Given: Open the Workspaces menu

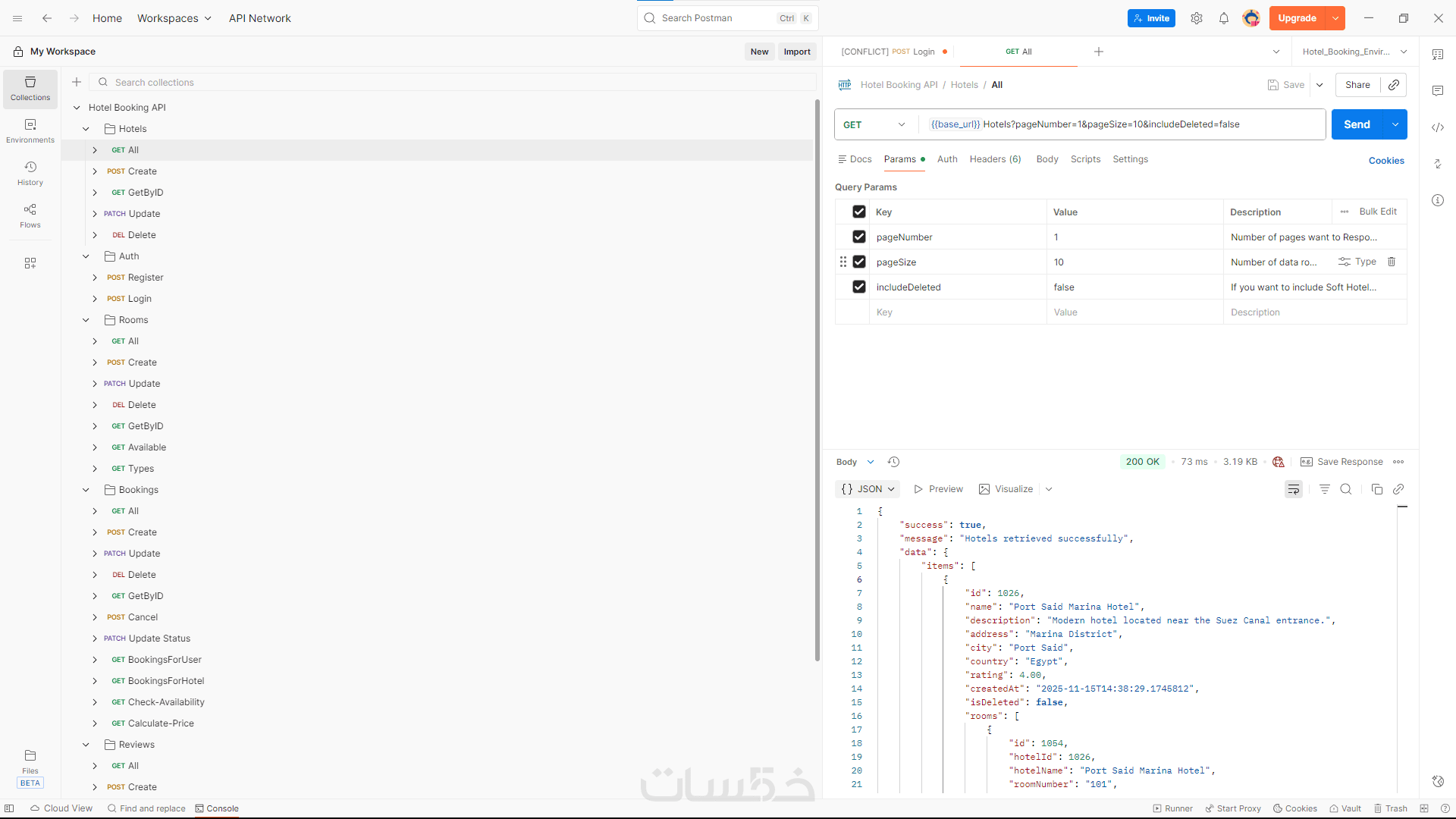Looking at the screenshot, I should (174, 18).
